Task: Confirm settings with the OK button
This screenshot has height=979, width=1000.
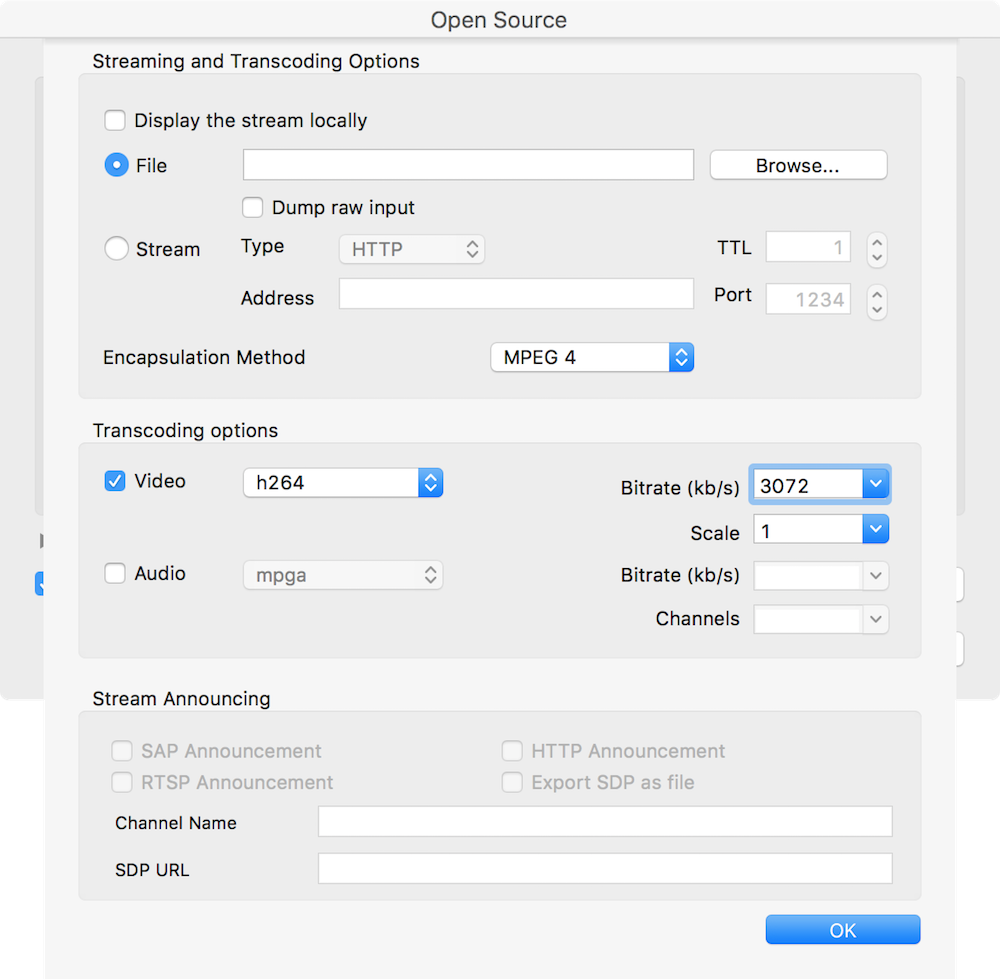Action: coord(843,930)
